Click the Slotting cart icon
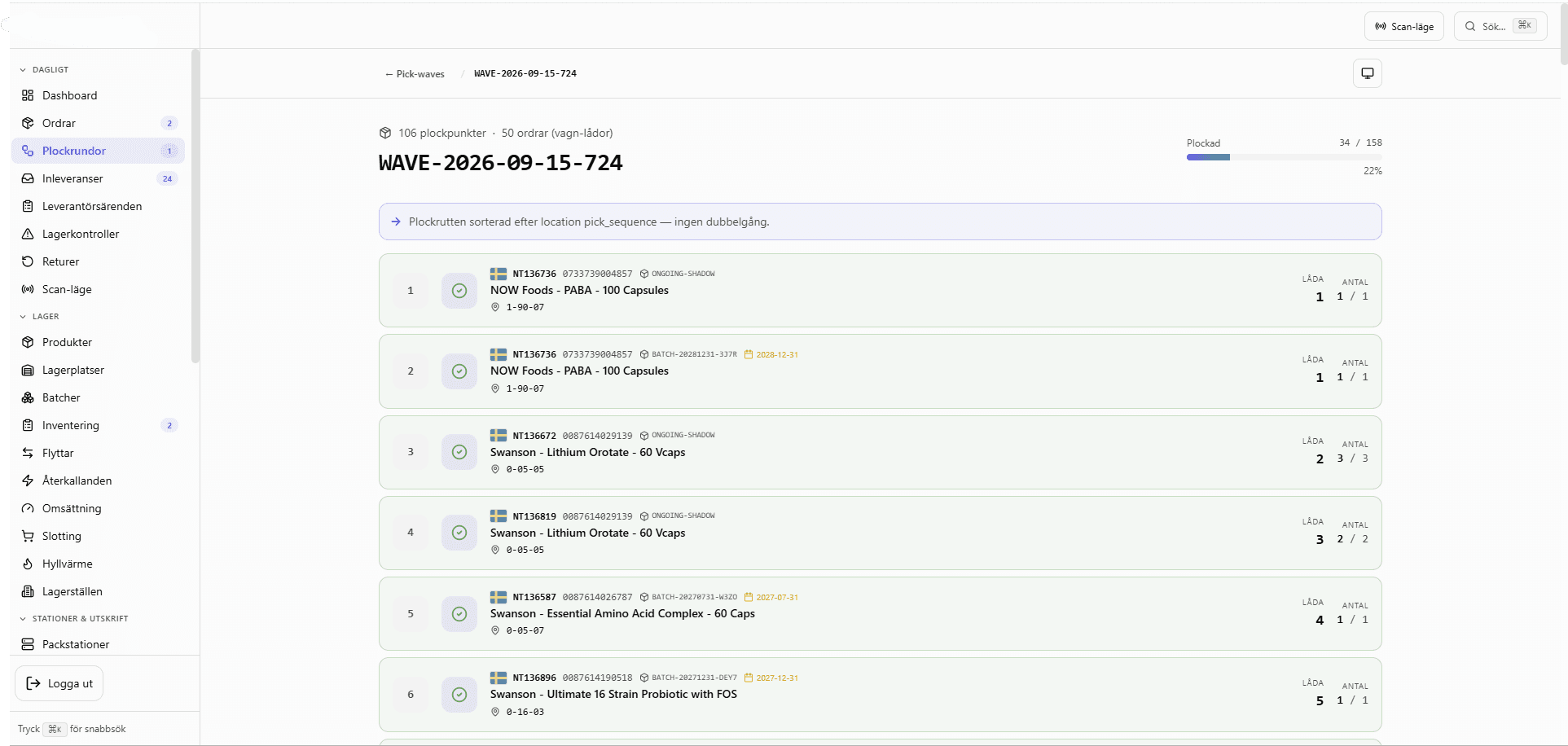This screenshot has width=1568, height=746. [x=28, y=536]
